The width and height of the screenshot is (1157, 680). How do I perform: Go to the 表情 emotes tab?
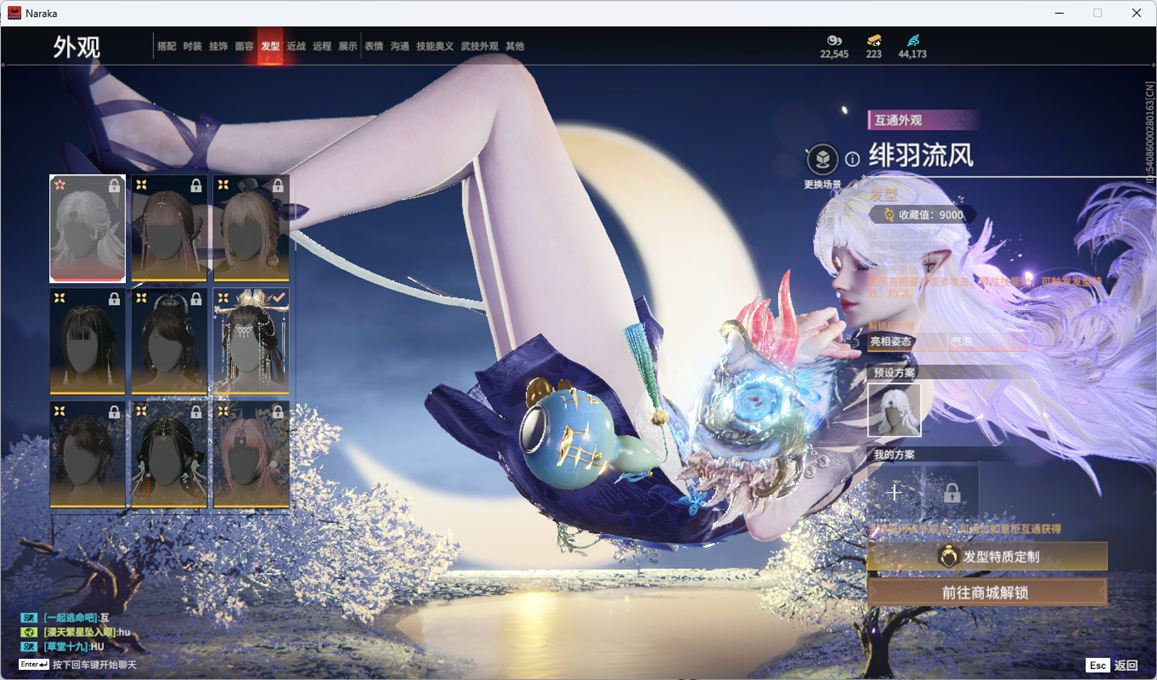(x=373, y=46)
